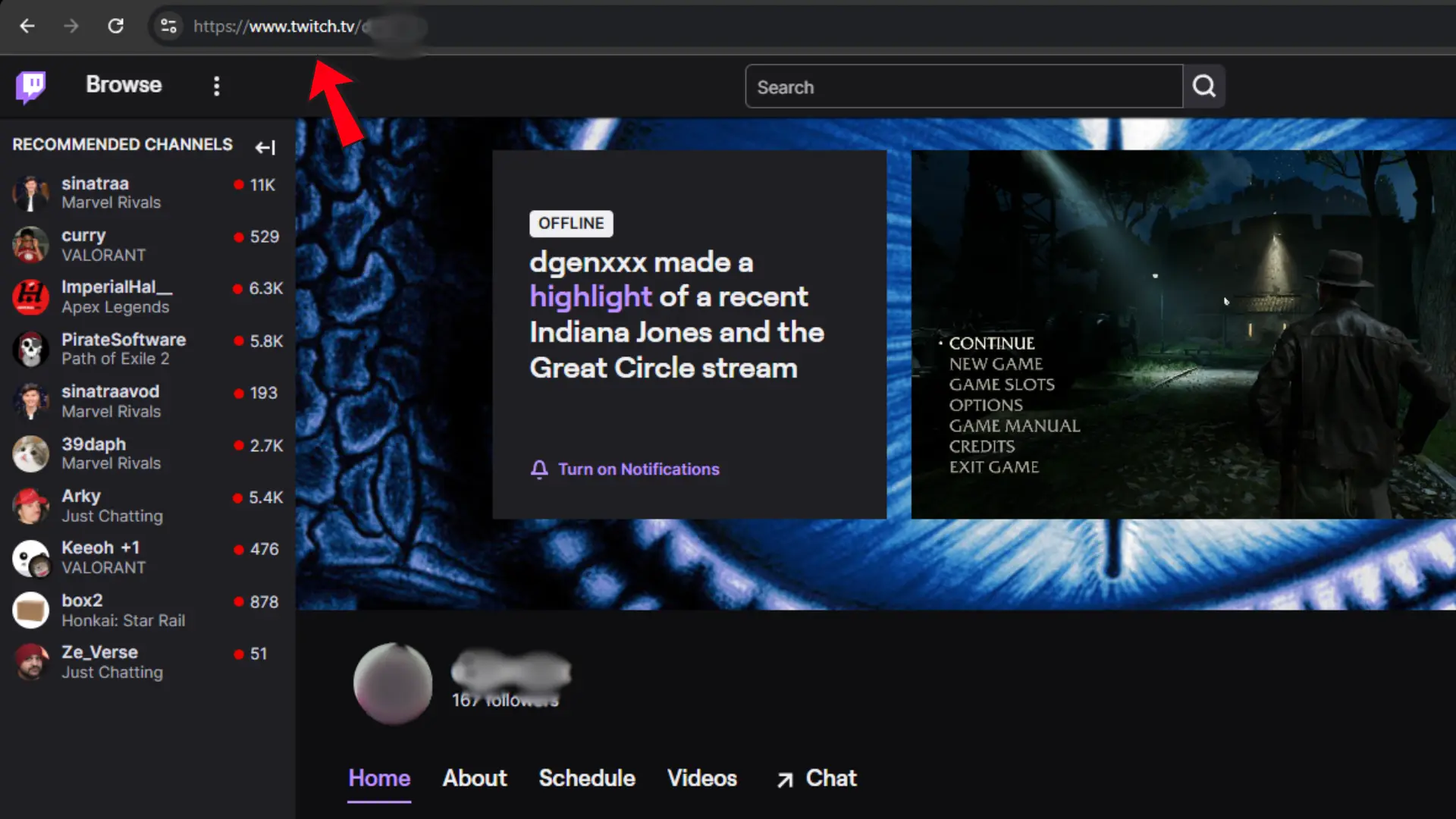Switch to the Schedule tab
This screenshot has height=819, width=1456.
[x=587, y=779]
